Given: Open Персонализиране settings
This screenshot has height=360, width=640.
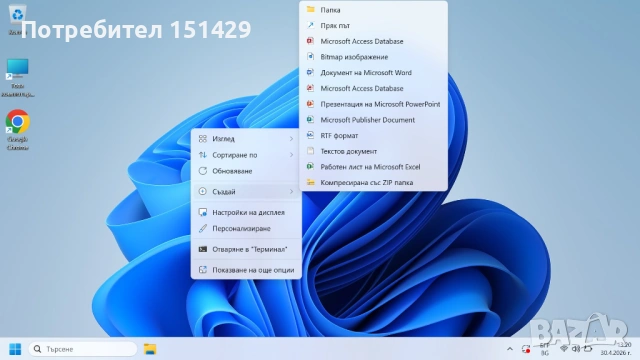Looking at the screenshot, I should click(246, 229).
